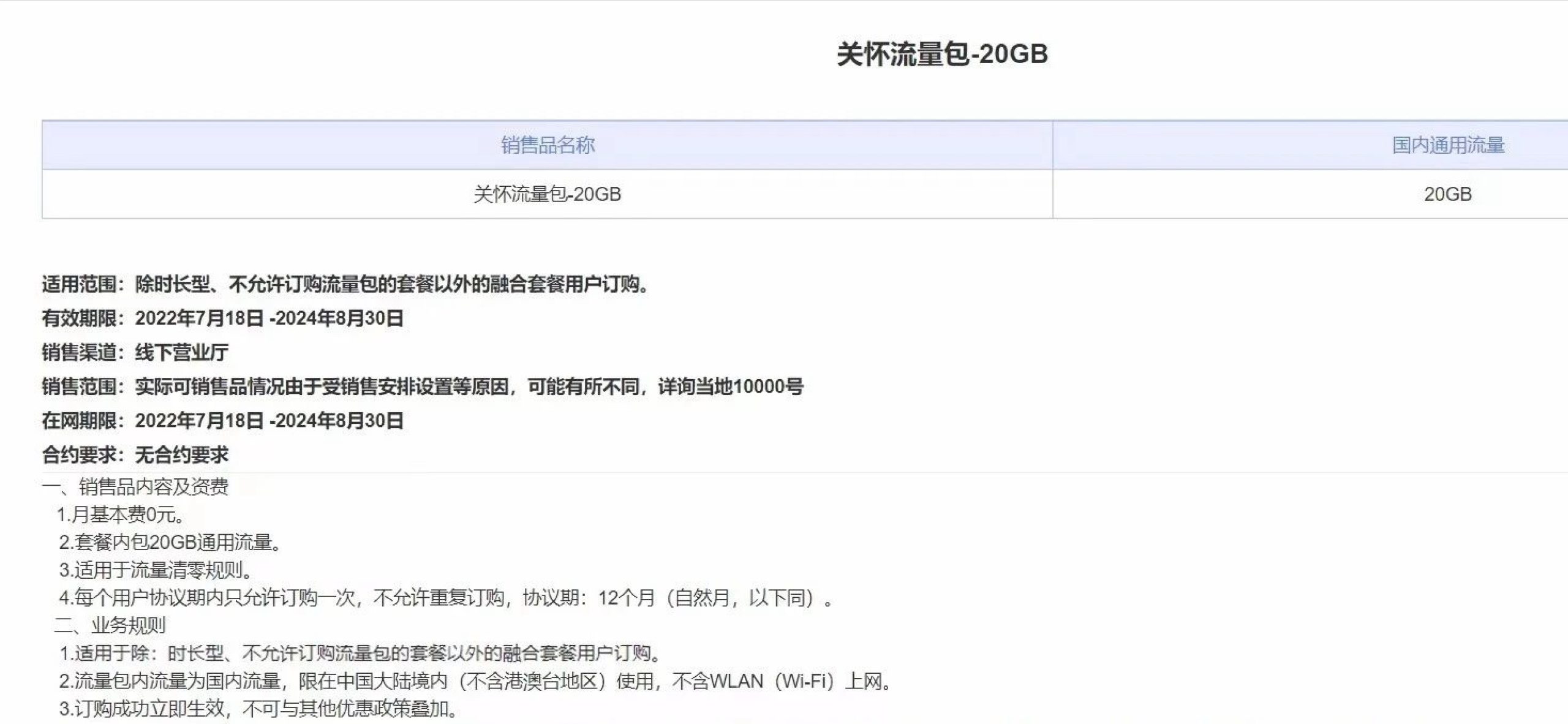Click the 适用范围 line about 融合套餐用户订购
The image size is (1568, 724).
click(346, 284)
